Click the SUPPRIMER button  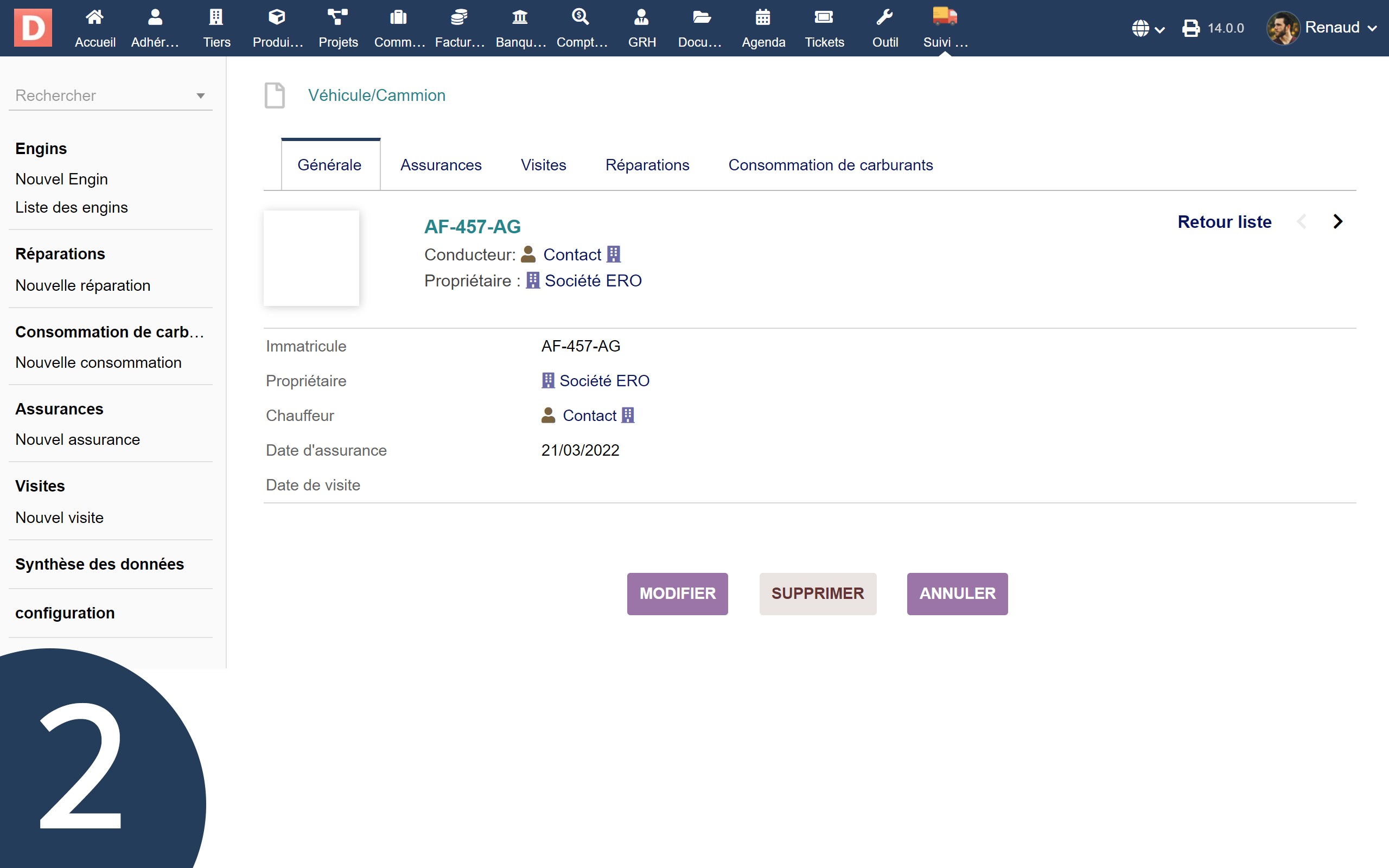tap(817, 593)
